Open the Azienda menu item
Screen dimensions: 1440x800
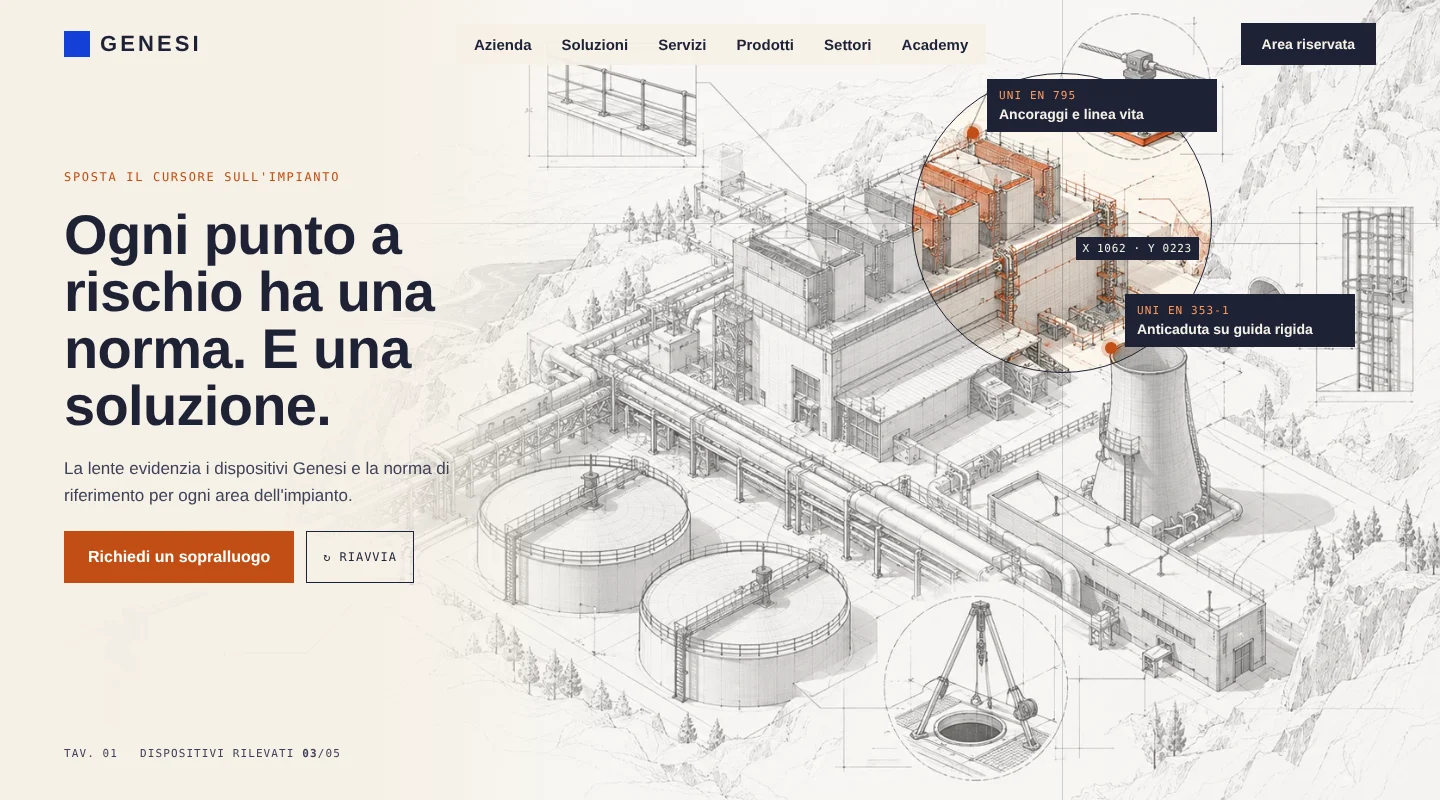503,45
